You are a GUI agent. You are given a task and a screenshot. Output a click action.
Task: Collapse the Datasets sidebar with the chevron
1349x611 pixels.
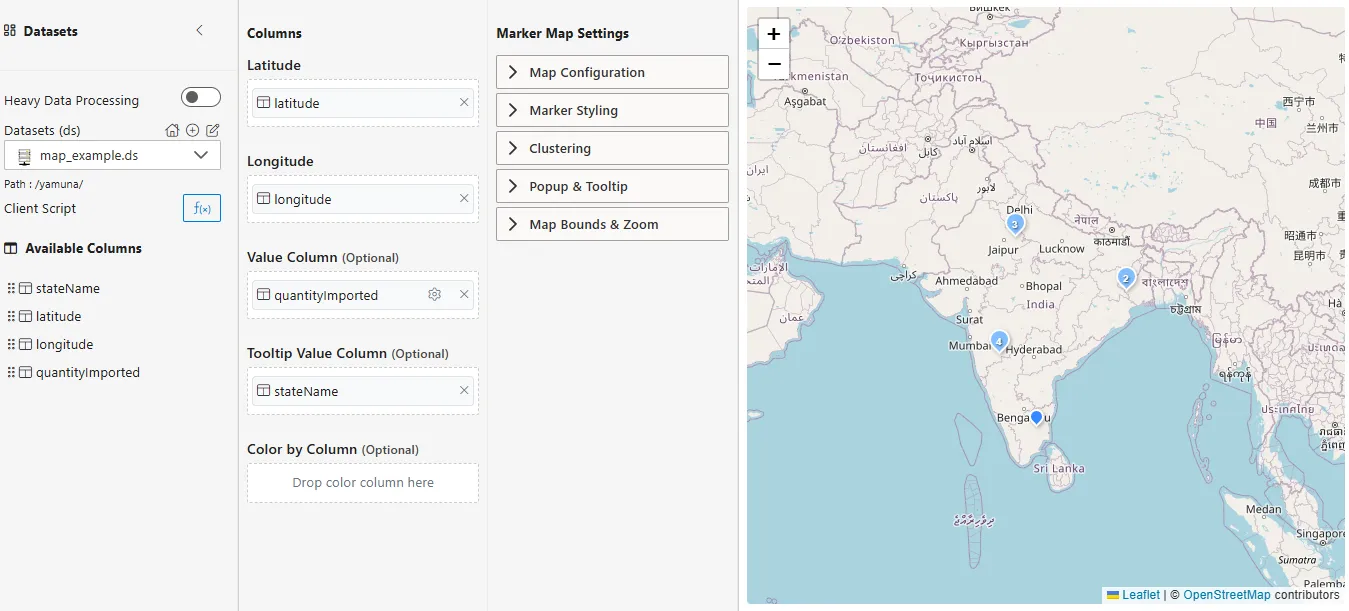pos(199,31)
